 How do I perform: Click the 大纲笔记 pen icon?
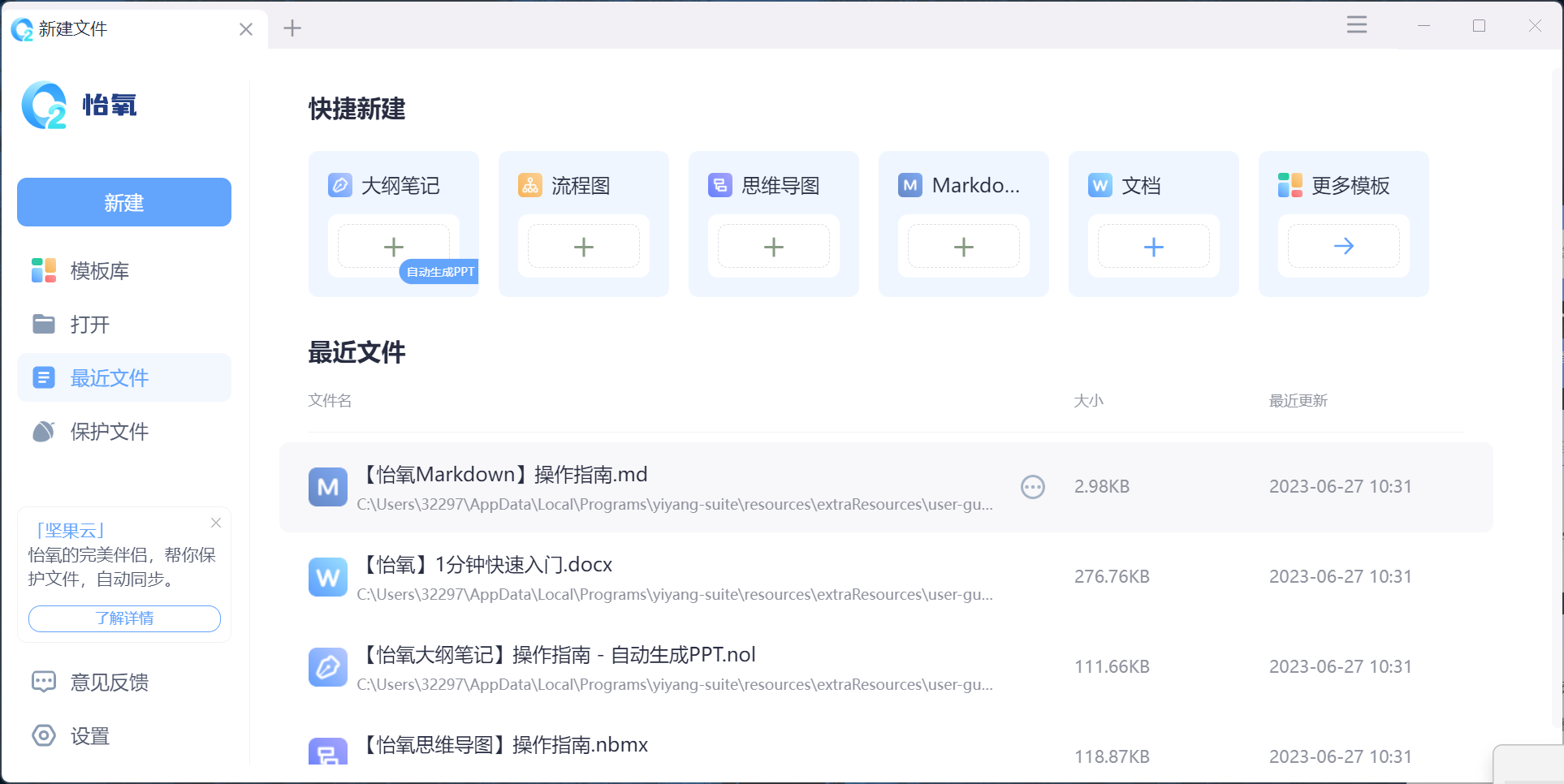[340, 185]
